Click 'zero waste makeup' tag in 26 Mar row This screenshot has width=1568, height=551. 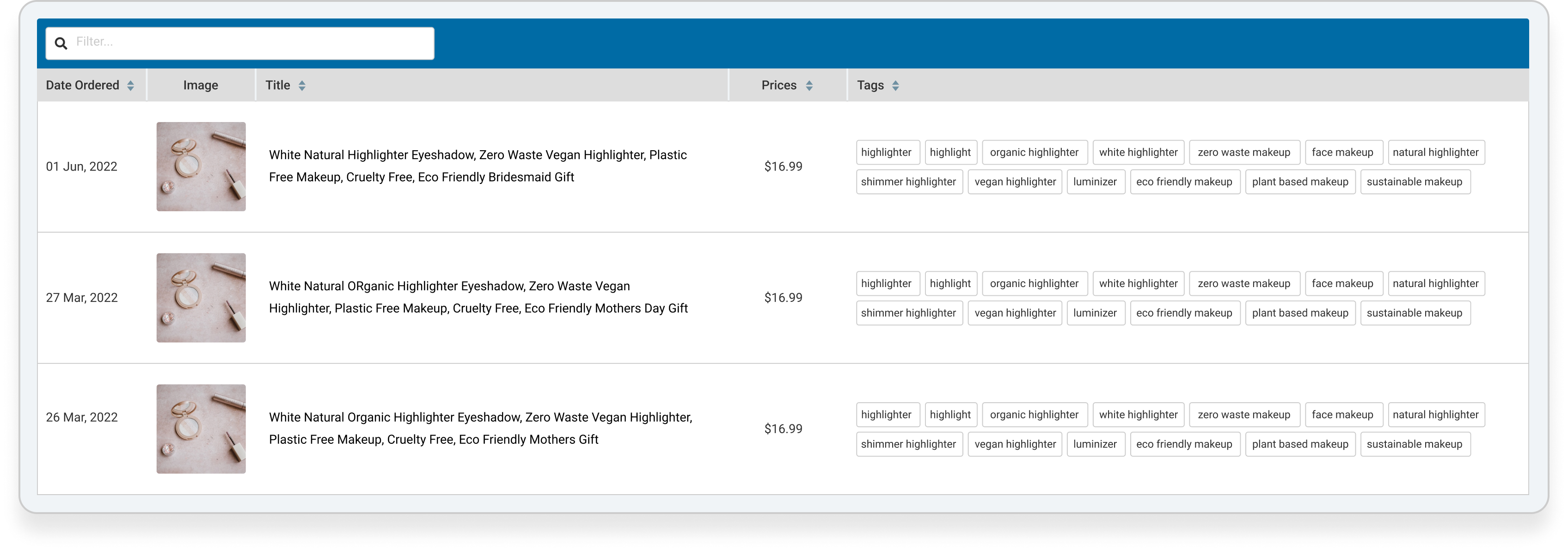[1244, 415]
